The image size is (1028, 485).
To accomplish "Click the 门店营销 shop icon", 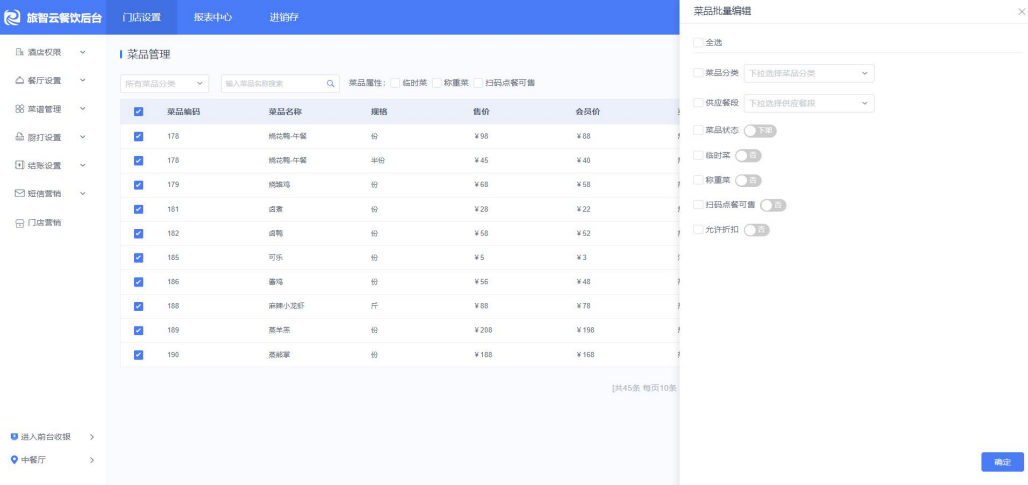I will 20,223.
